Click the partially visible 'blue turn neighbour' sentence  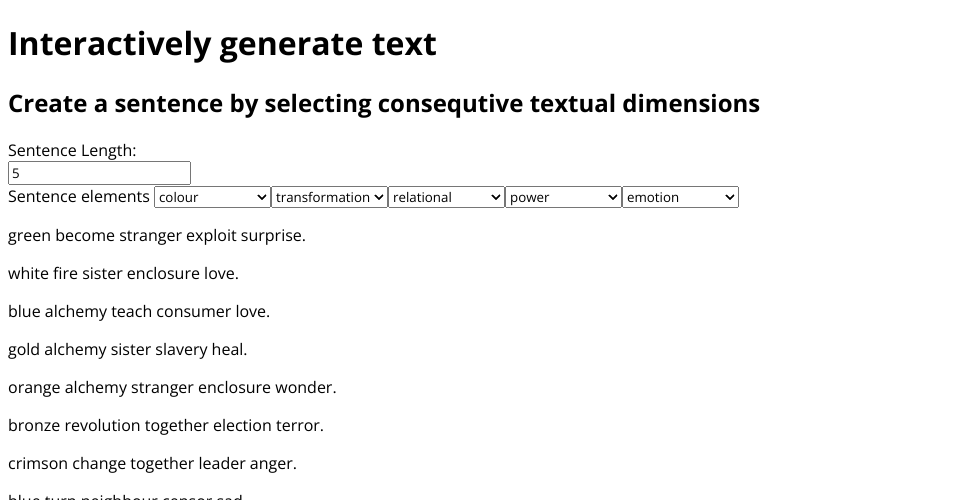125,495
